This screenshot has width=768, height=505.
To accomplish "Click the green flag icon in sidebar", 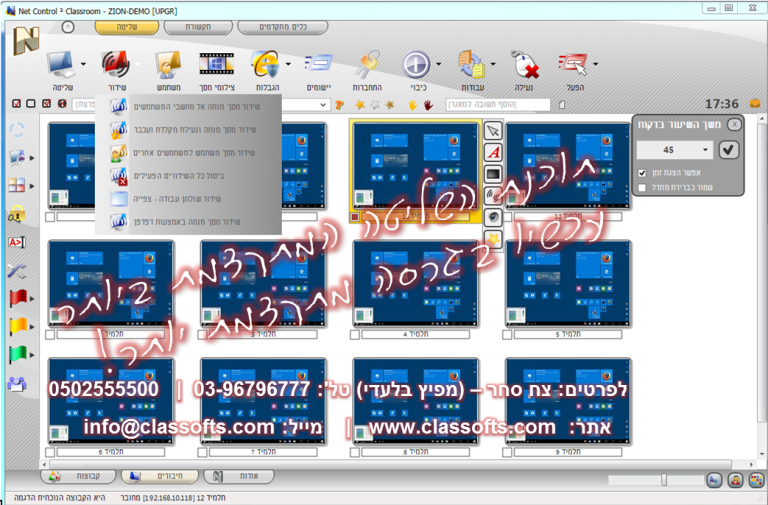I will (18, 355).
